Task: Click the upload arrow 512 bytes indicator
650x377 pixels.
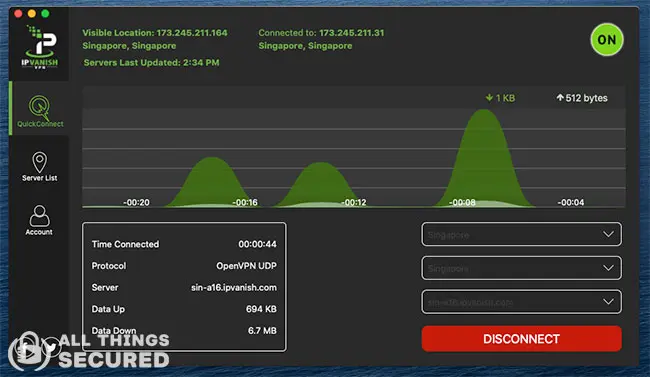Action: click(x=582, y=98)
